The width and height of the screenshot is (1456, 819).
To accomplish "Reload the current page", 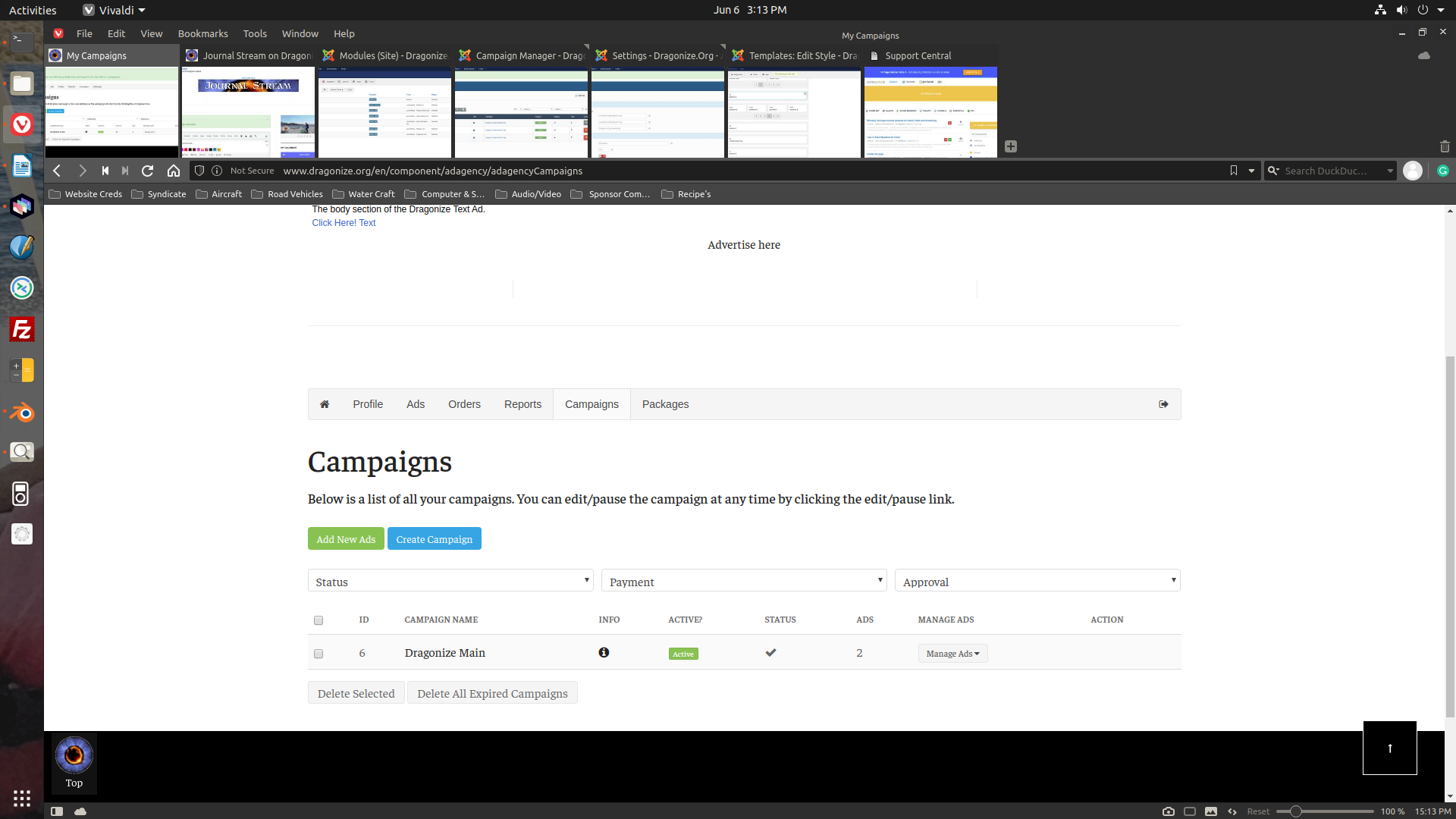I will tap(148, 171).
